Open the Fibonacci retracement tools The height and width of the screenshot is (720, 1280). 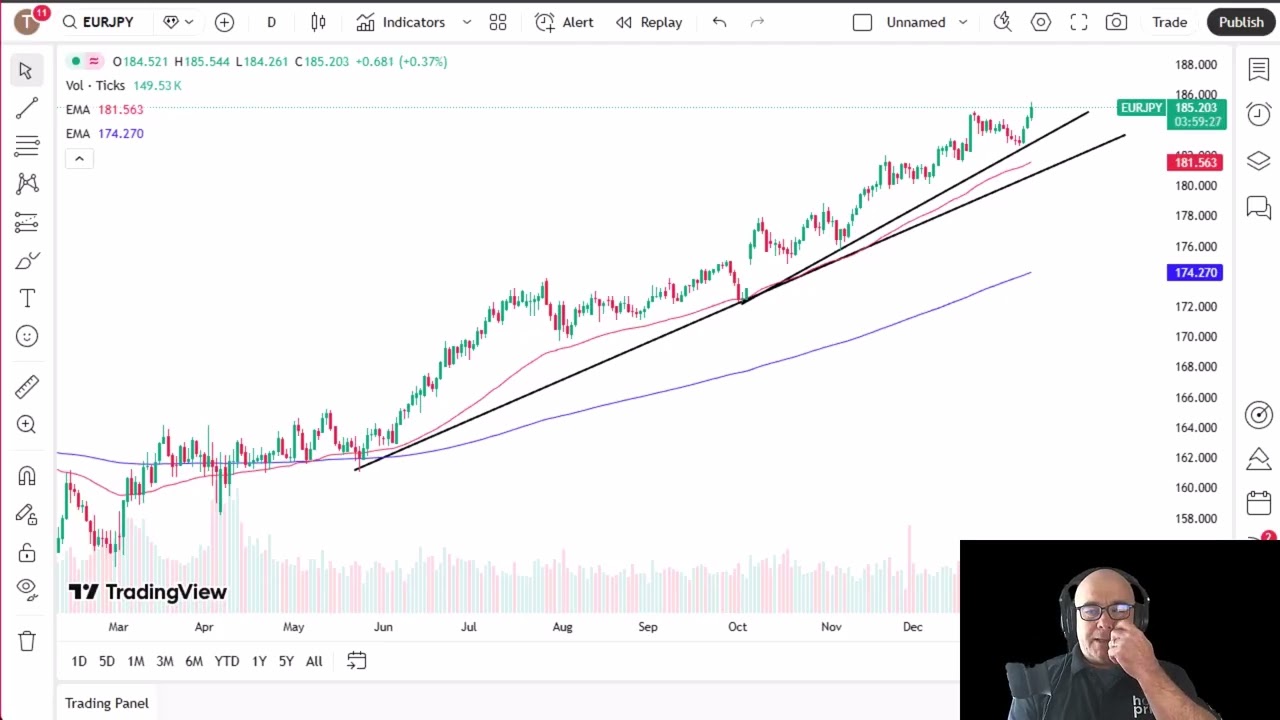[27, 146]
